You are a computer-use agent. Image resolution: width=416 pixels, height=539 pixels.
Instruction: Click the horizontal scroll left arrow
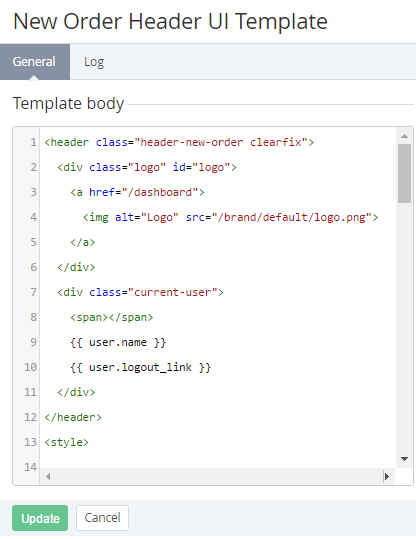coord(48,476)
